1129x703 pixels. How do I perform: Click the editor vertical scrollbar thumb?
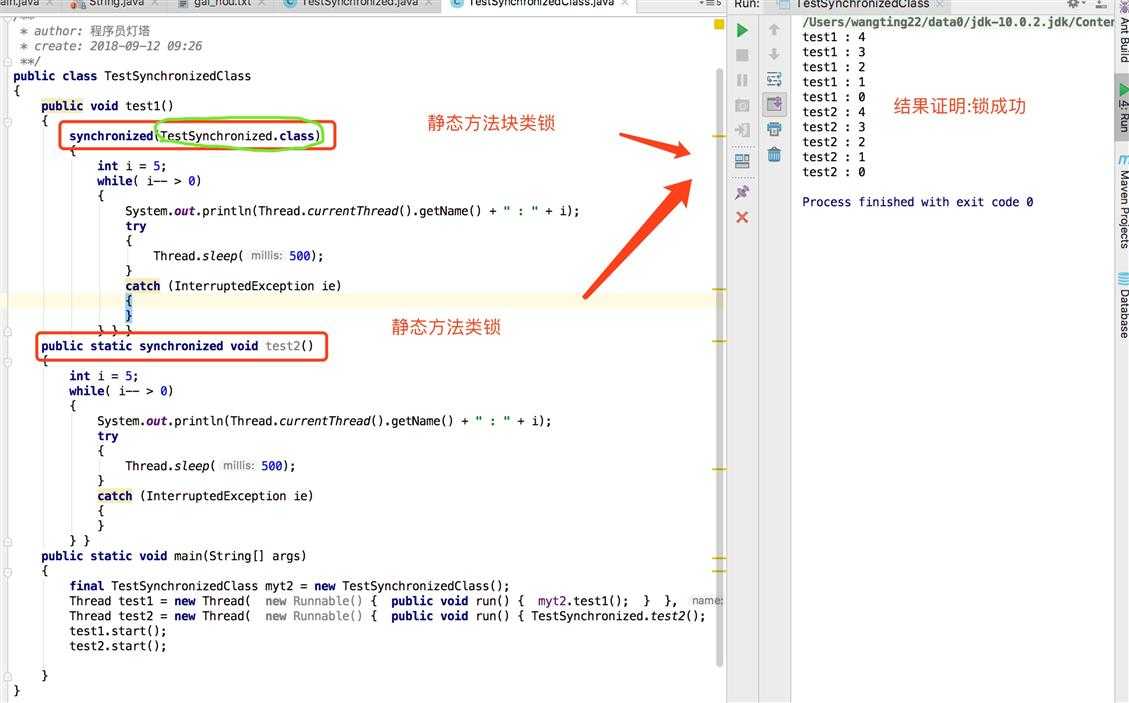[719, 367]
